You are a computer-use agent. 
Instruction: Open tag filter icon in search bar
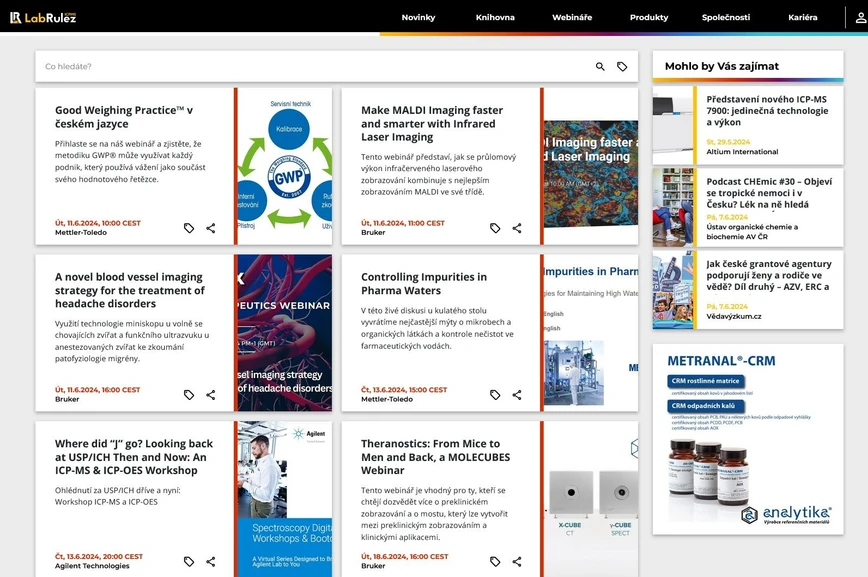tap(622, 66)
